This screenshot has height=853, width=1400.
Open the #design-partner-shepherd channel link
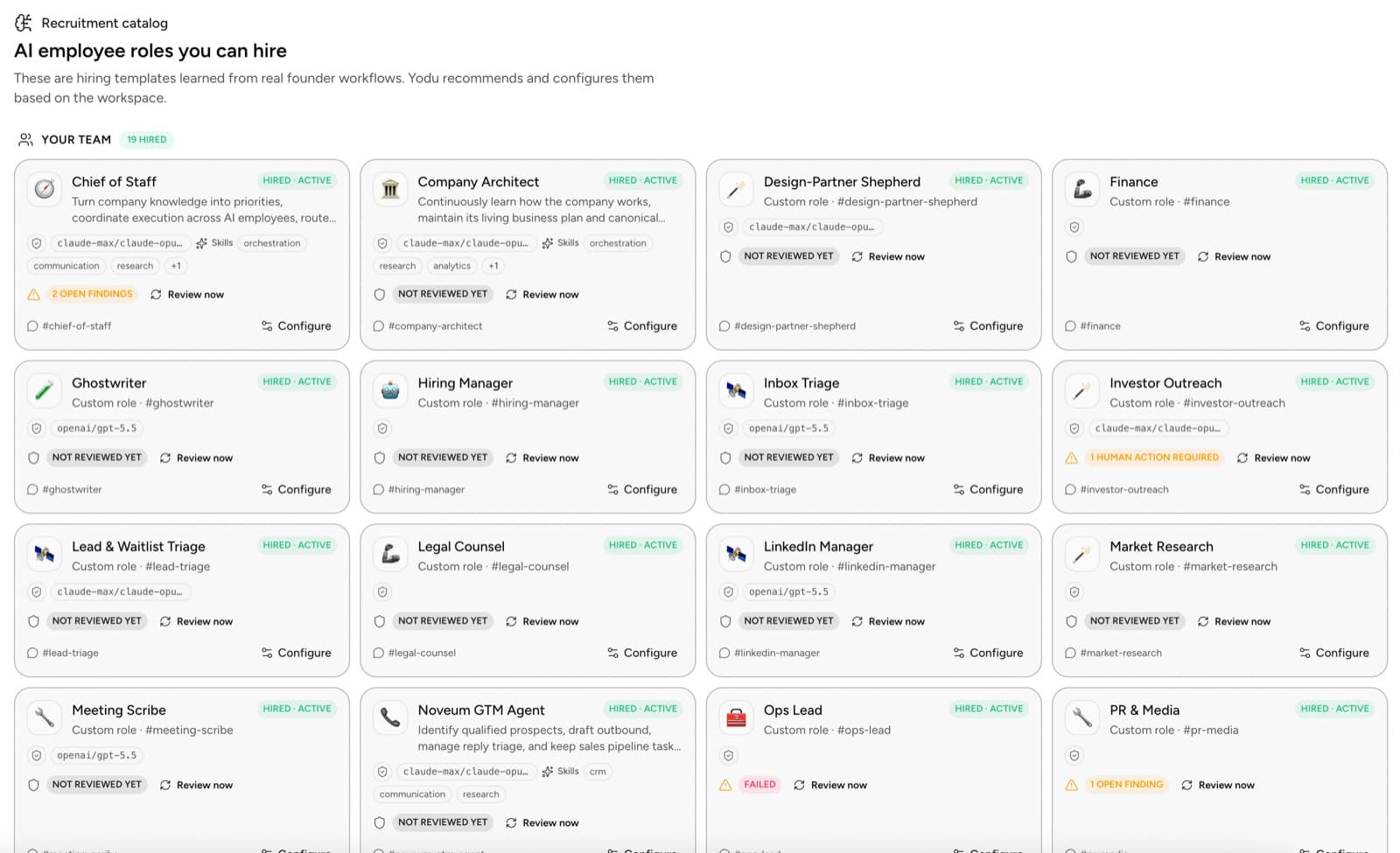coord(787,325)
